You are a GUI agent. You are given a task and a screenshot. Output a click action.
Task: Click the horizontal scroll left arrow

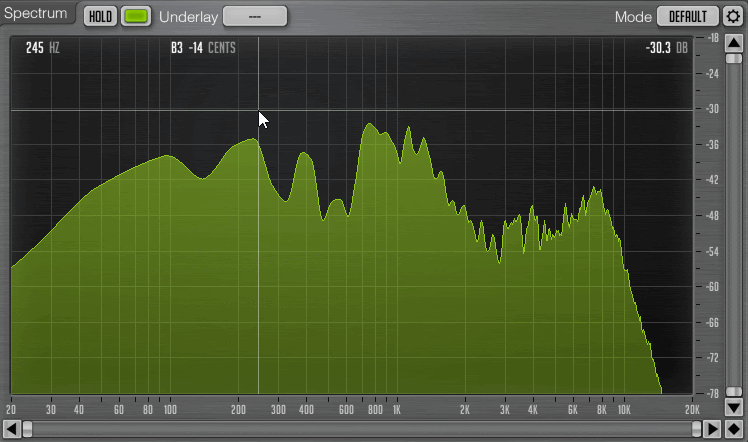coord(12,429)
